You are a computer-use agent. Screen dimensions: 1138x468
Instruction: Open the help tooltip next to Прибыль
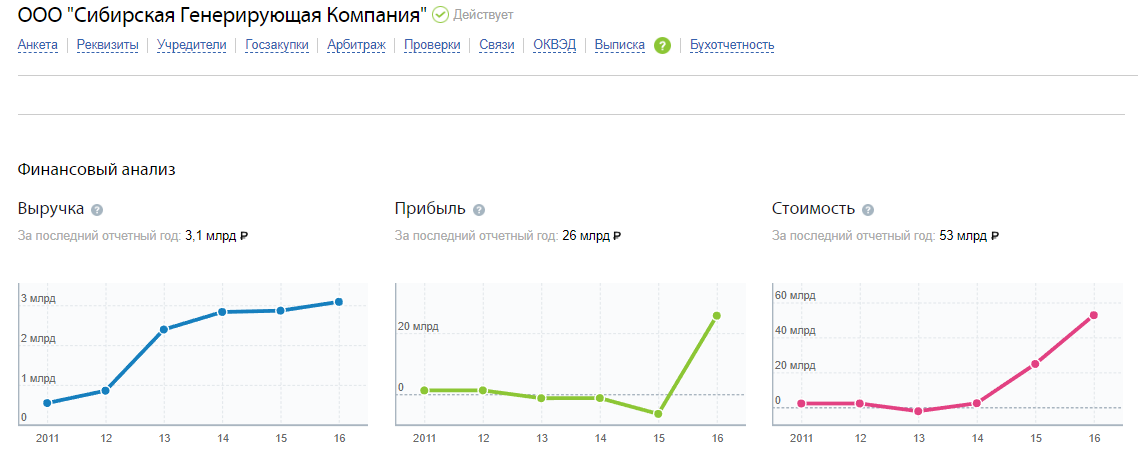tap(478, 210)
